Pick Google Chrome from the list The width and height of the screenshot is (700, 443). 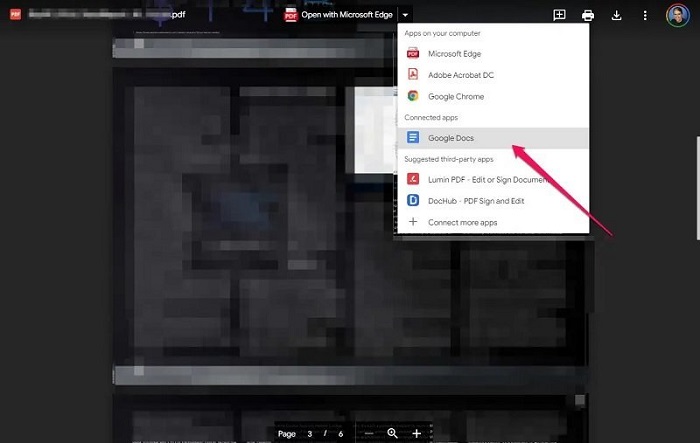click(493, 96)
